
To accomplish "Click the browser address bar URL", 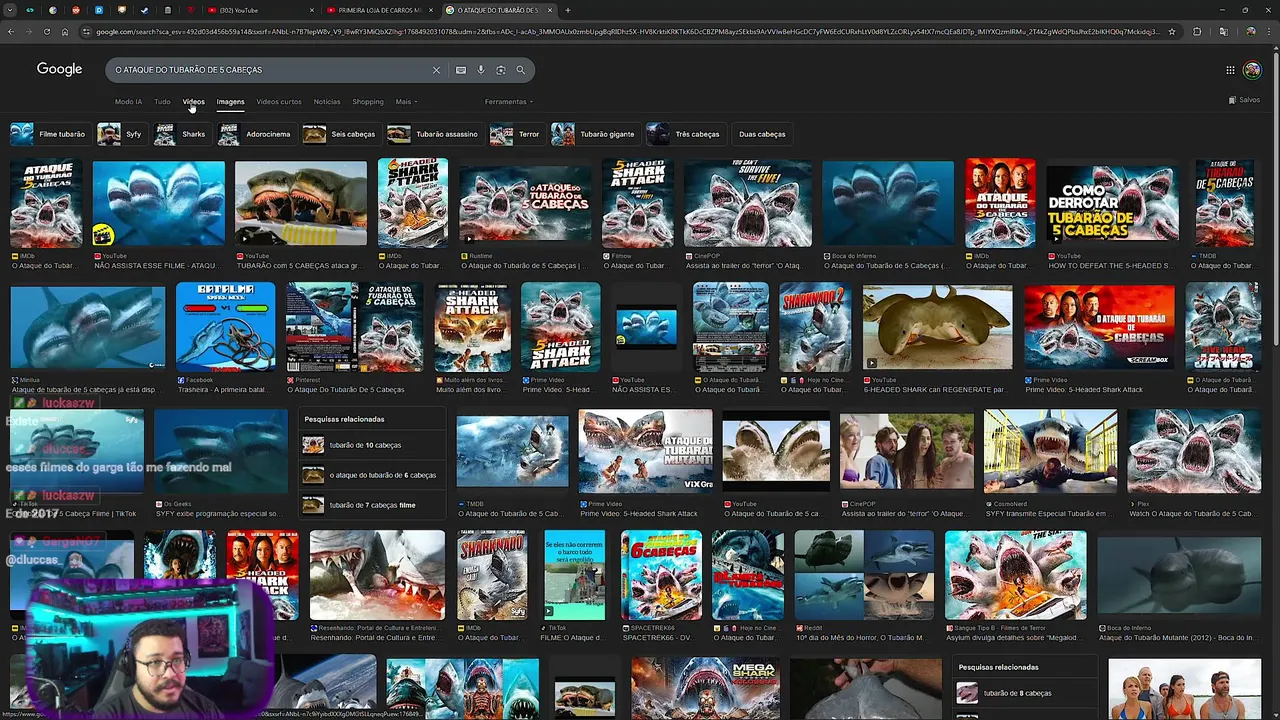I will click(x=628, y=32).
